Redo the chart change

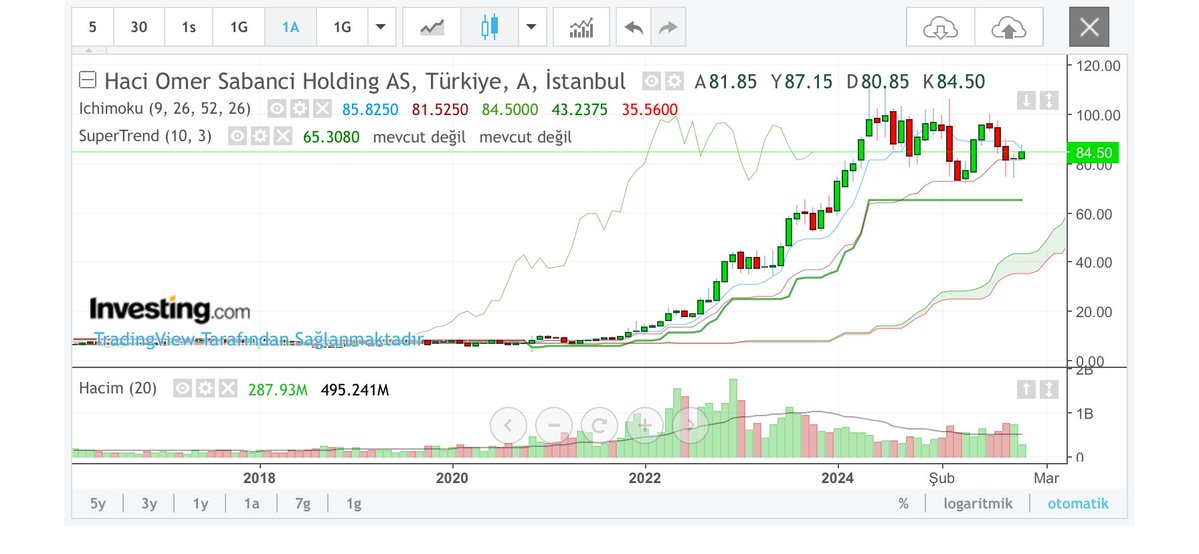(x=668, y=28)
